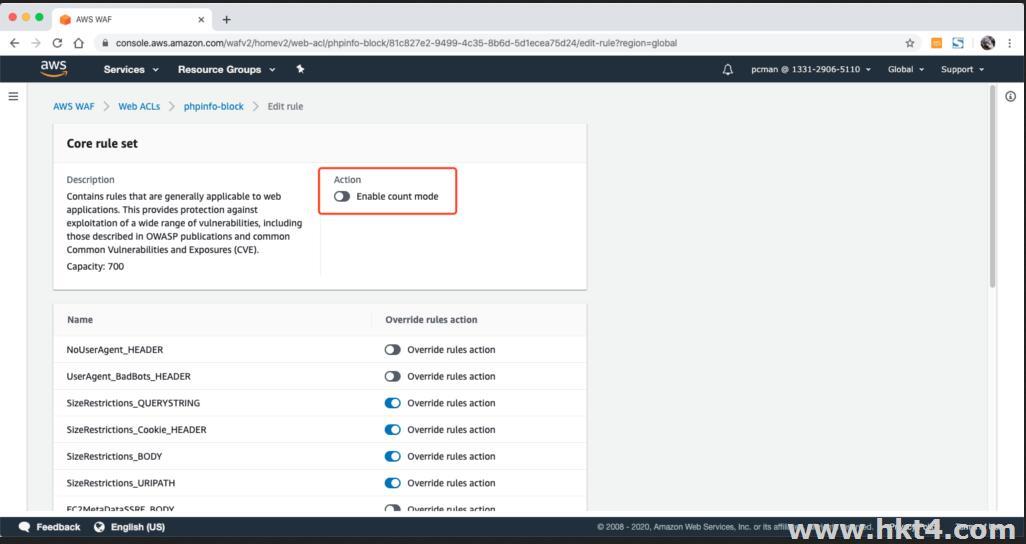Screen dimensions: 1026x544
Task: Toggle Enable count mode switch
Action: pyautogui.click(x=342, y=196)
